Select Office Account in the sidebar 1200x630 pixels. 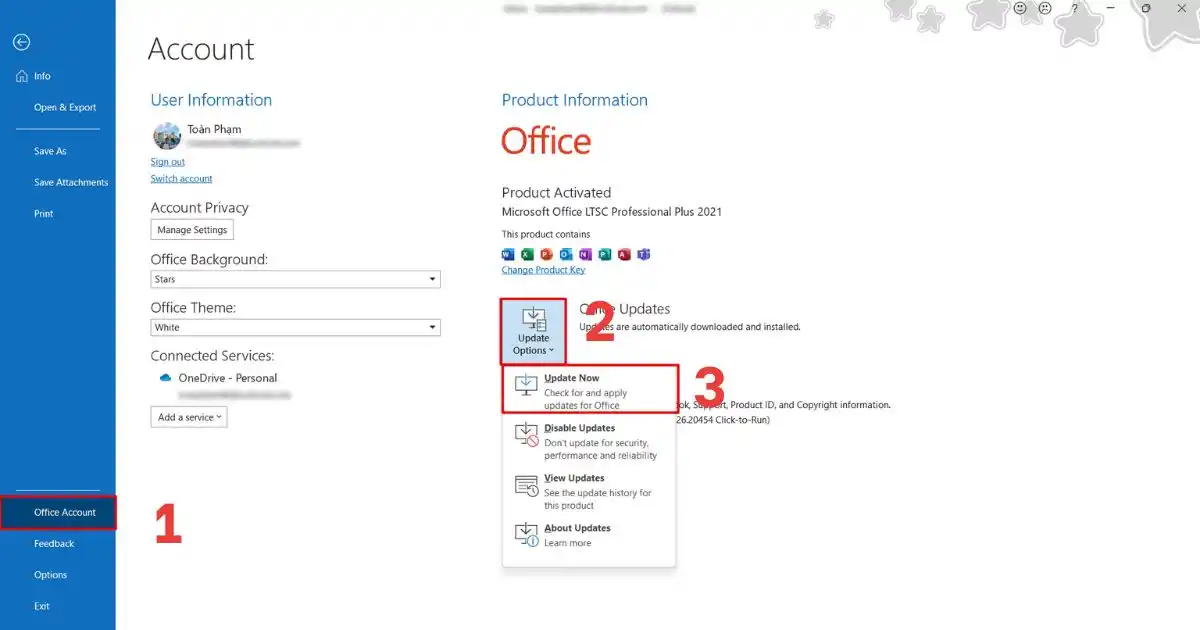[x=58, y=512]
